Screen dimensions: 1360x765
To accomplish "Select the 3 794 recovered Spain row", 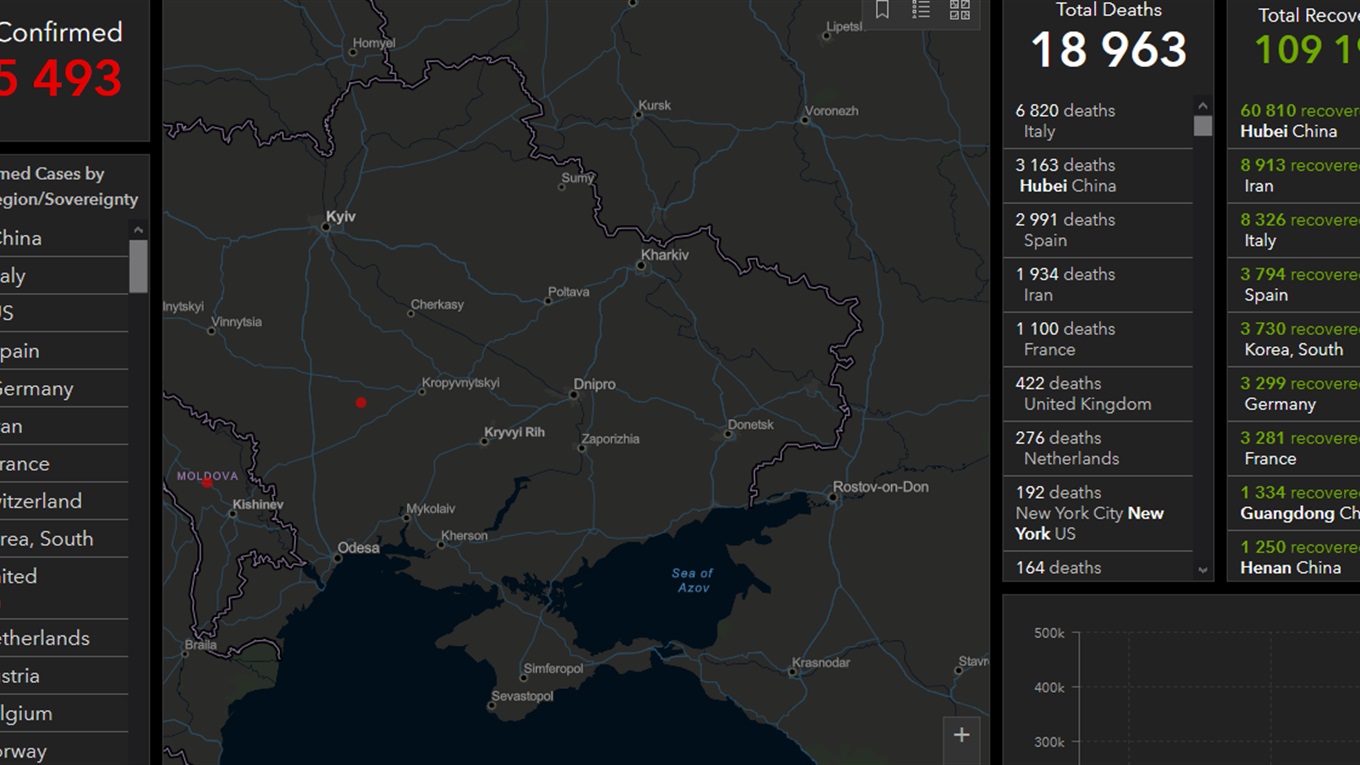I will tap(1294, 285).
